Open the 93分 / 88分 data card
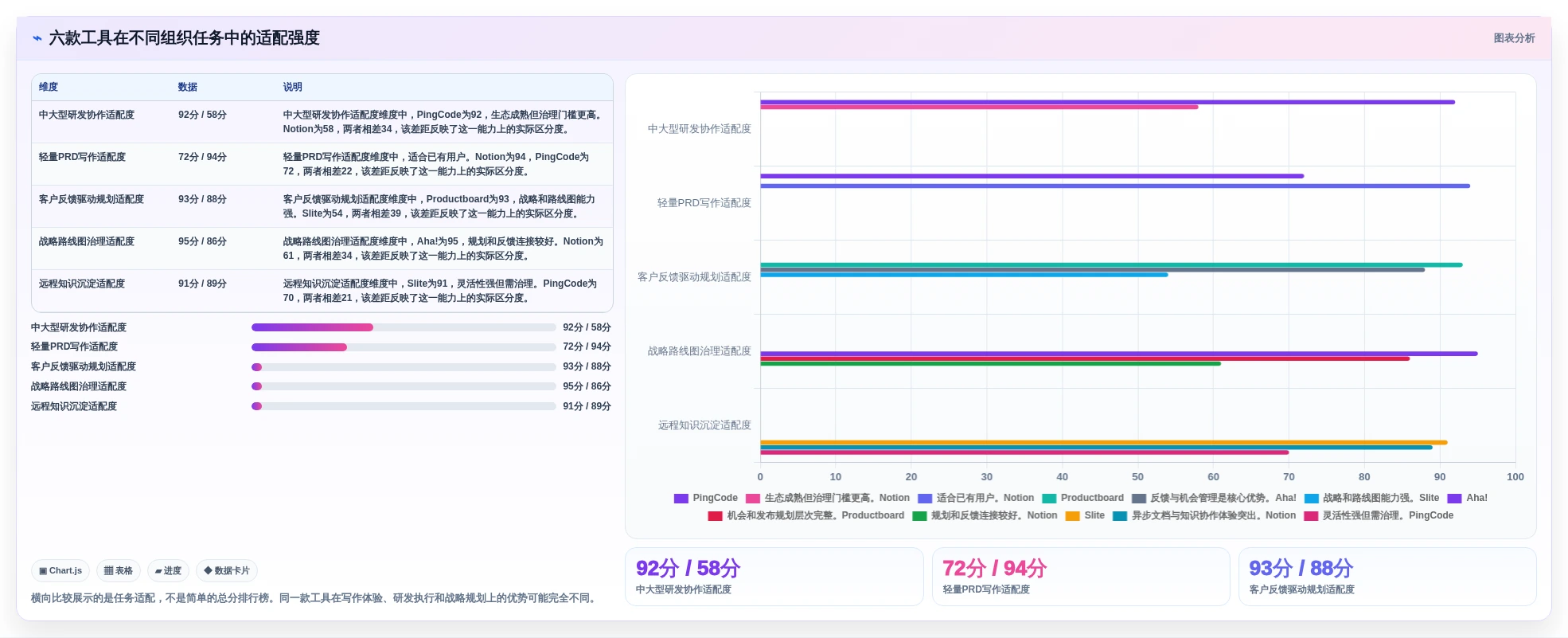This screenshot has width=1568, height=638. click(1387, 577)
